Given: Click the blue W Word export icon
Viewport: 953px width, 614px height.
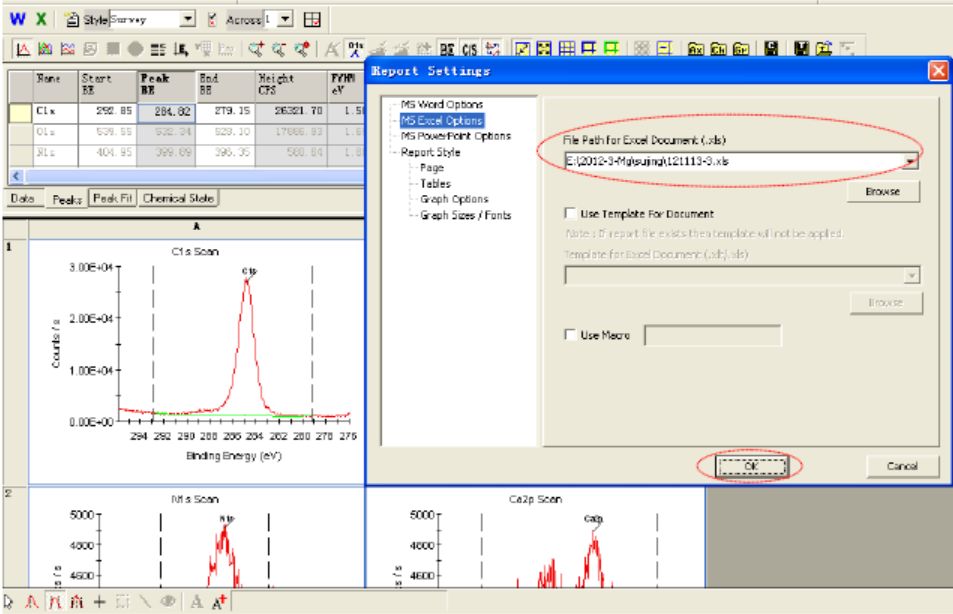Looking at the screenshot, I should point(19,20).
